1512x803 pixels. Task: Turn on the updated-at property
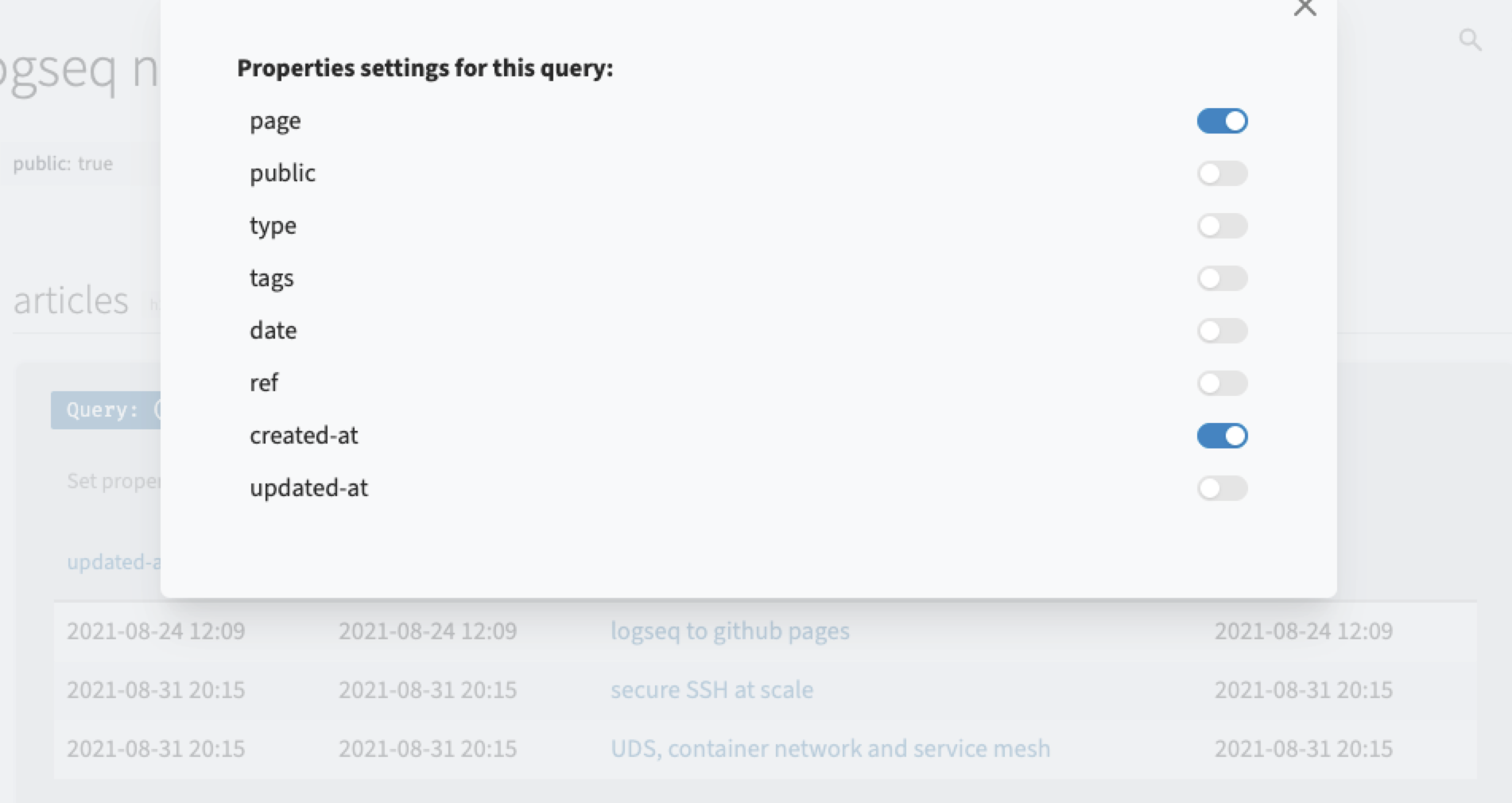pyautogui.click(x=1222, y=488)
